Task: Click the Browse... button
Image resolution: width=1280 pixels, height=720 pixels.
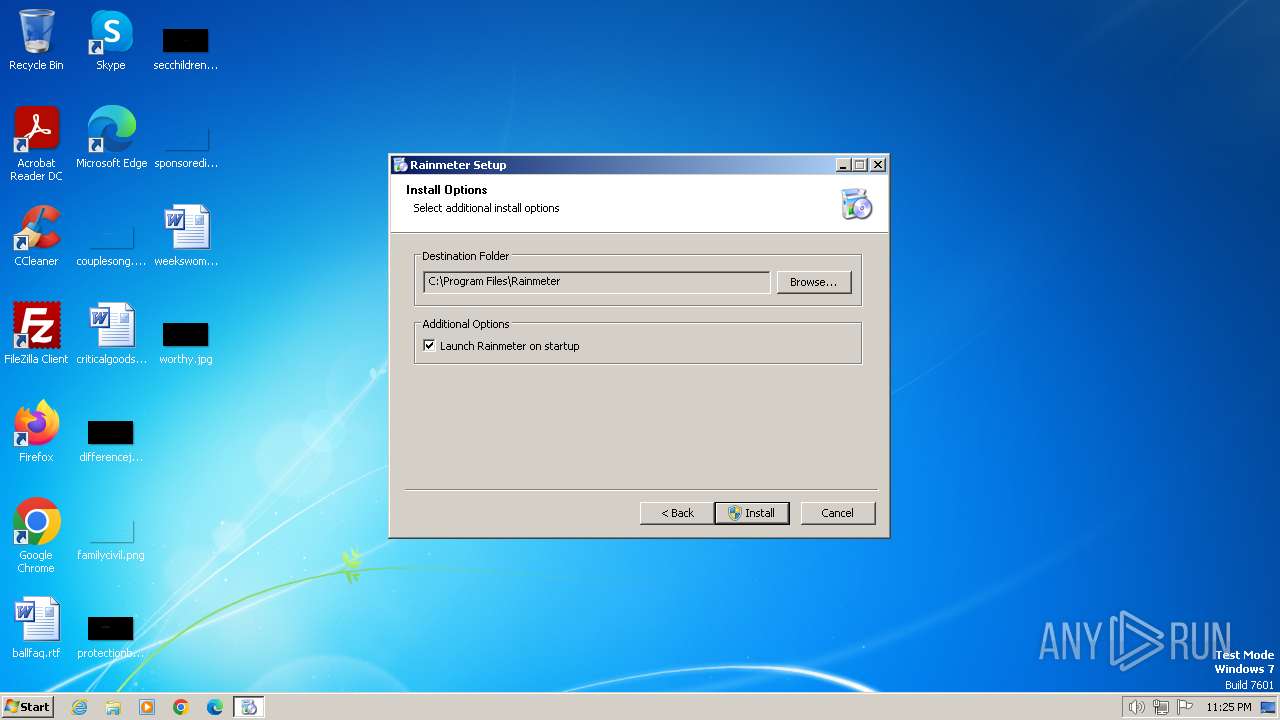Action: 814,282
